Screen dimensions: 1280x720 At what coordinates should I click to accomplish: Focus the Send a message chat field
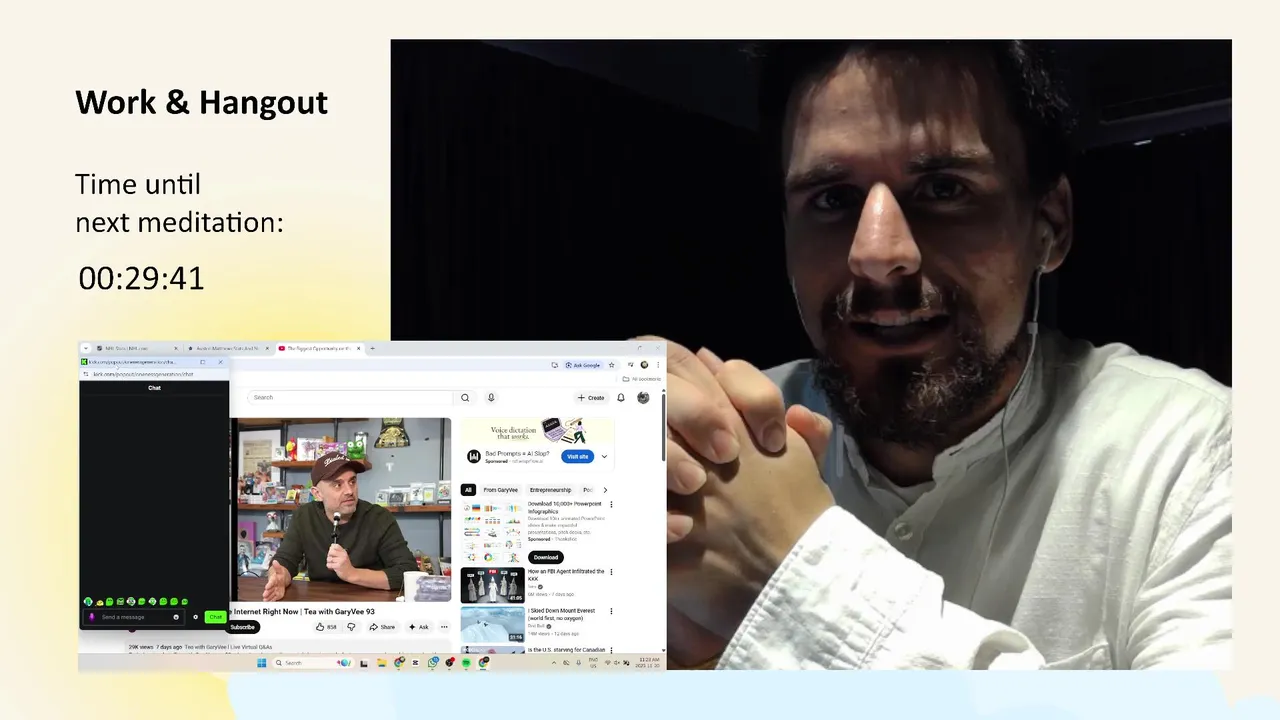pos(134,617)
